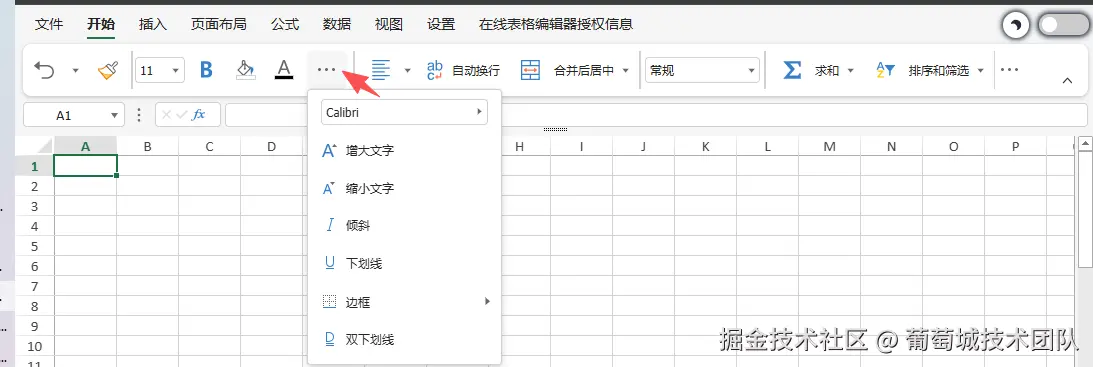
Task: Choose 下划线 underline from the menu
Action: (x=404, y=264)
